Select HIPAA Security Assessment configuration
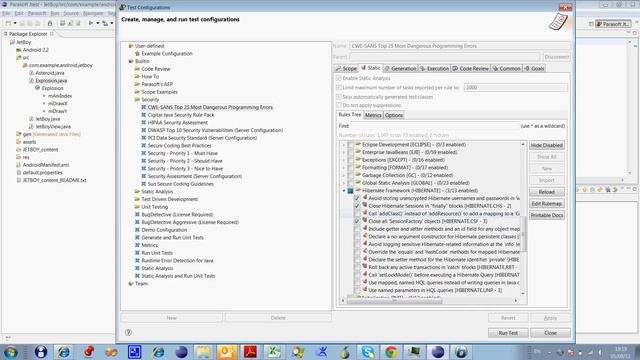Image resolution: width=640 pixels, height=360 pixels. tap(178, 122)
